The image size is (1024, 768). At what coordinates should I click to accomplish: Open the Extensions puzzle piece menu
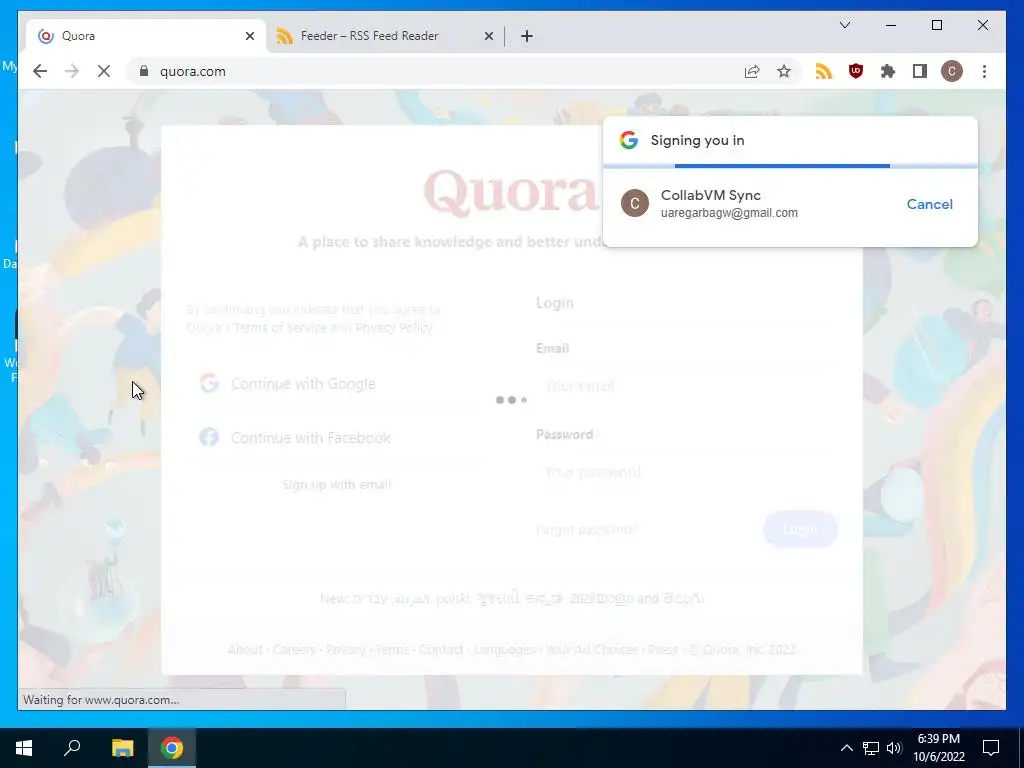click(888, 71)
